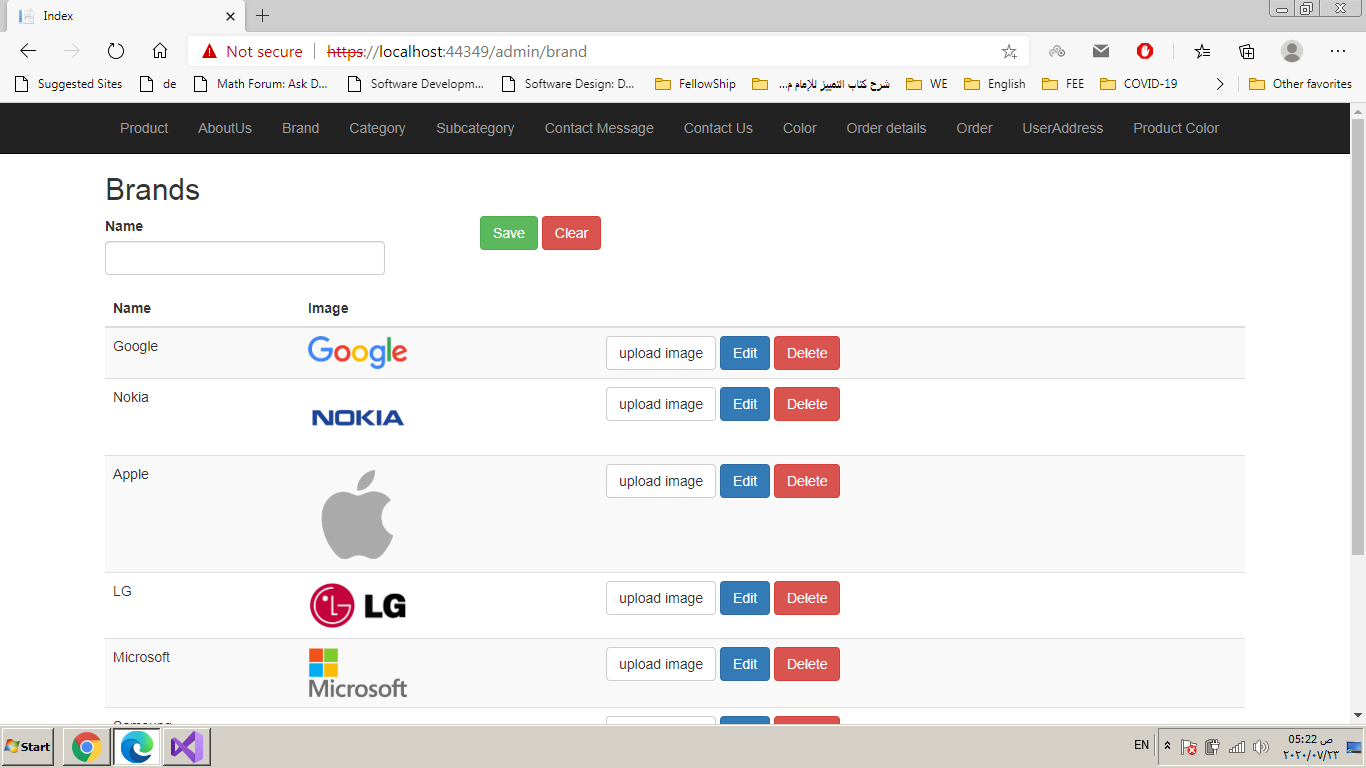Screen dimensions: 1366x768
Task: Open Suggested Sites bookmark
Action: (69, 84)
